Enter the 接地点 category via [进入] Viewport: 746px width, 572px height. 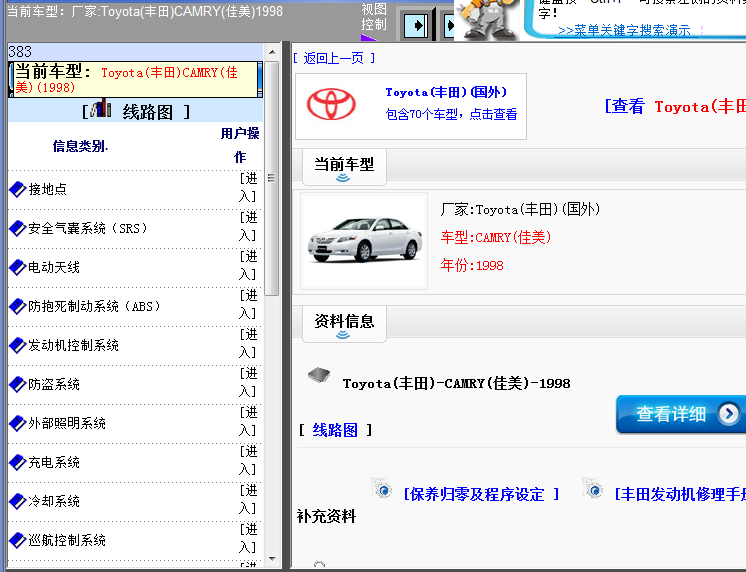(x=248, y=187)
